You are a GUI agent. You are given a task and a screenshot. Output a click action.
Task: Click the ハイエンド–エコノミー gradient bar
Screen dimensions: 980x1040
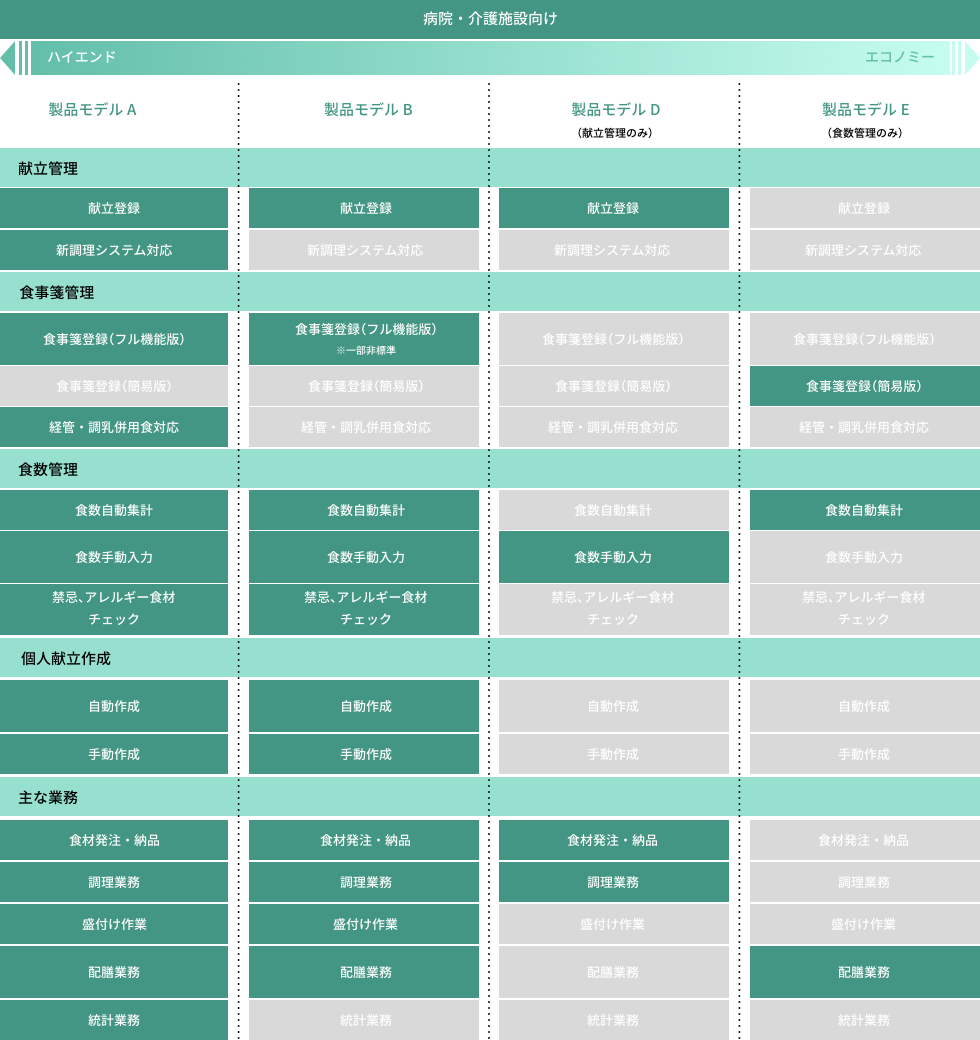(490, 58)
